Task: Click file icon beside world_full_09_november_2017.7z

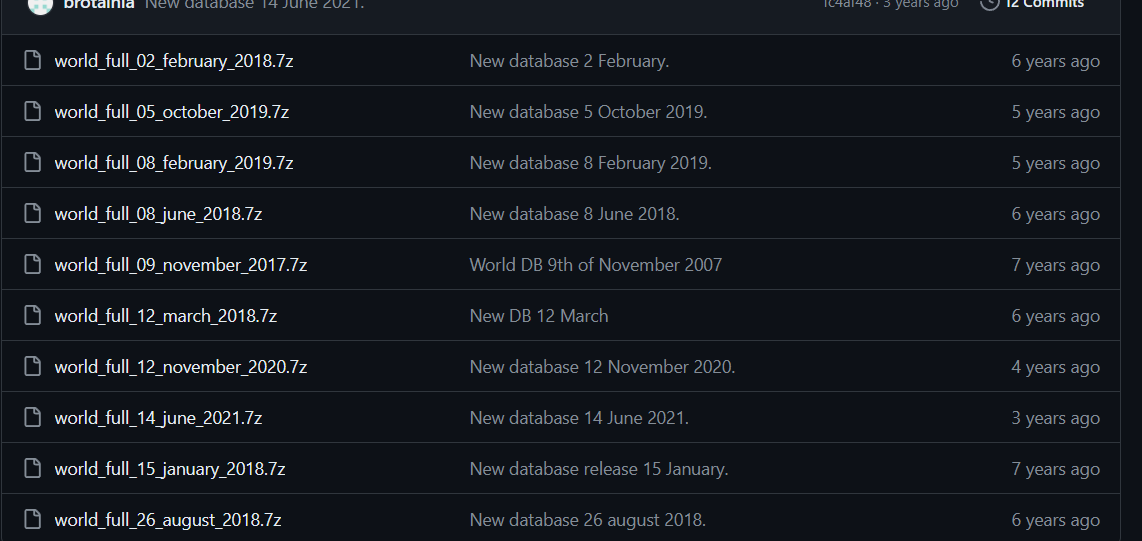Action: click(32, 264)
